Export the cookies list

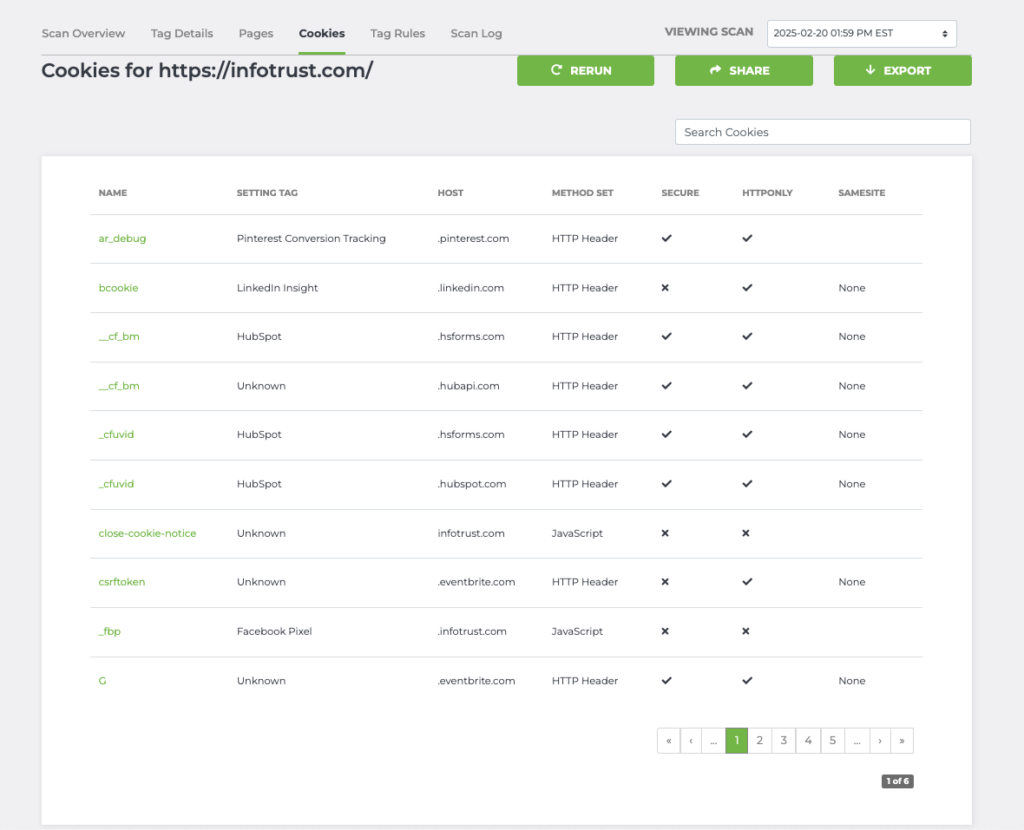point(902,71)
